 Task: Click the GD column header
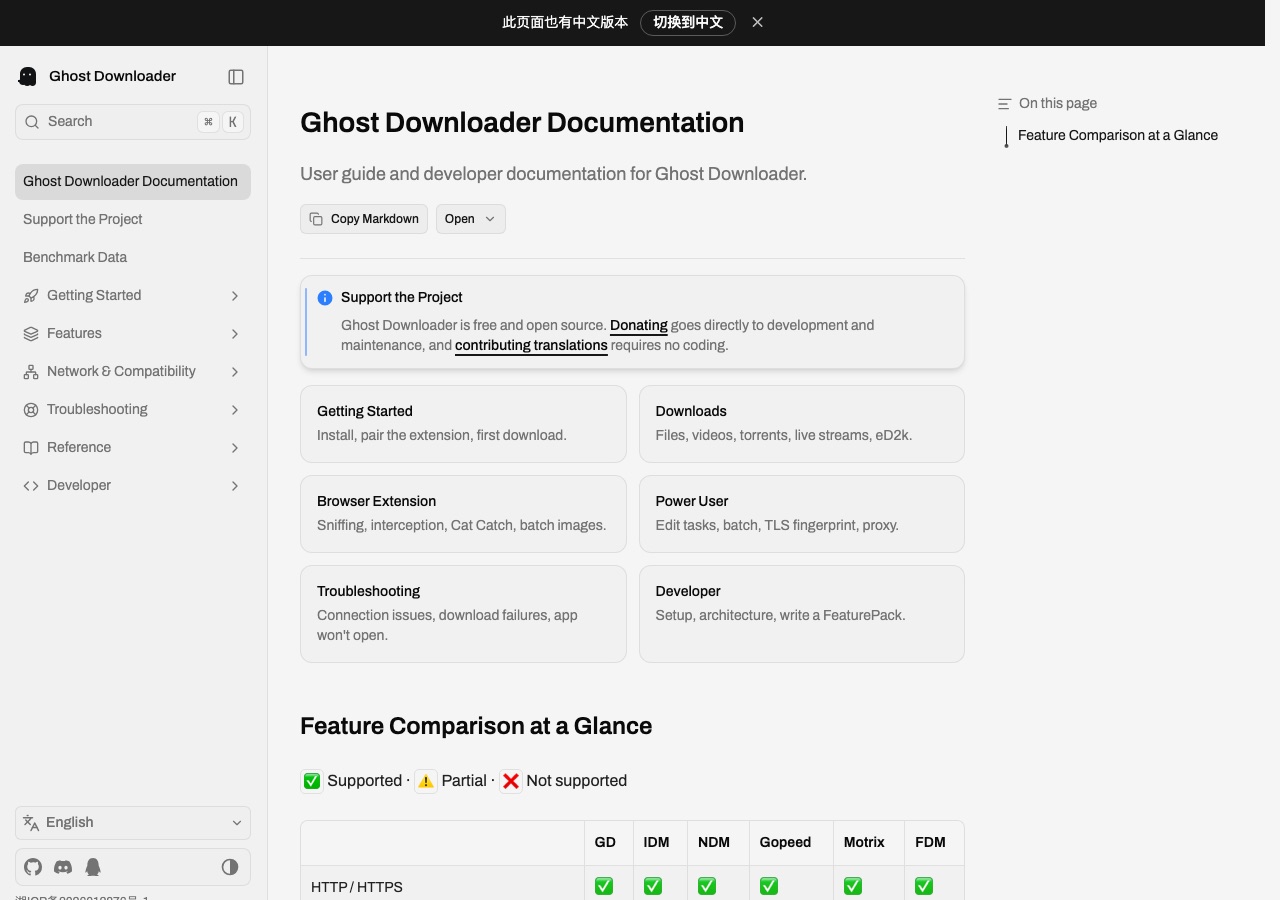click(605, 843)
